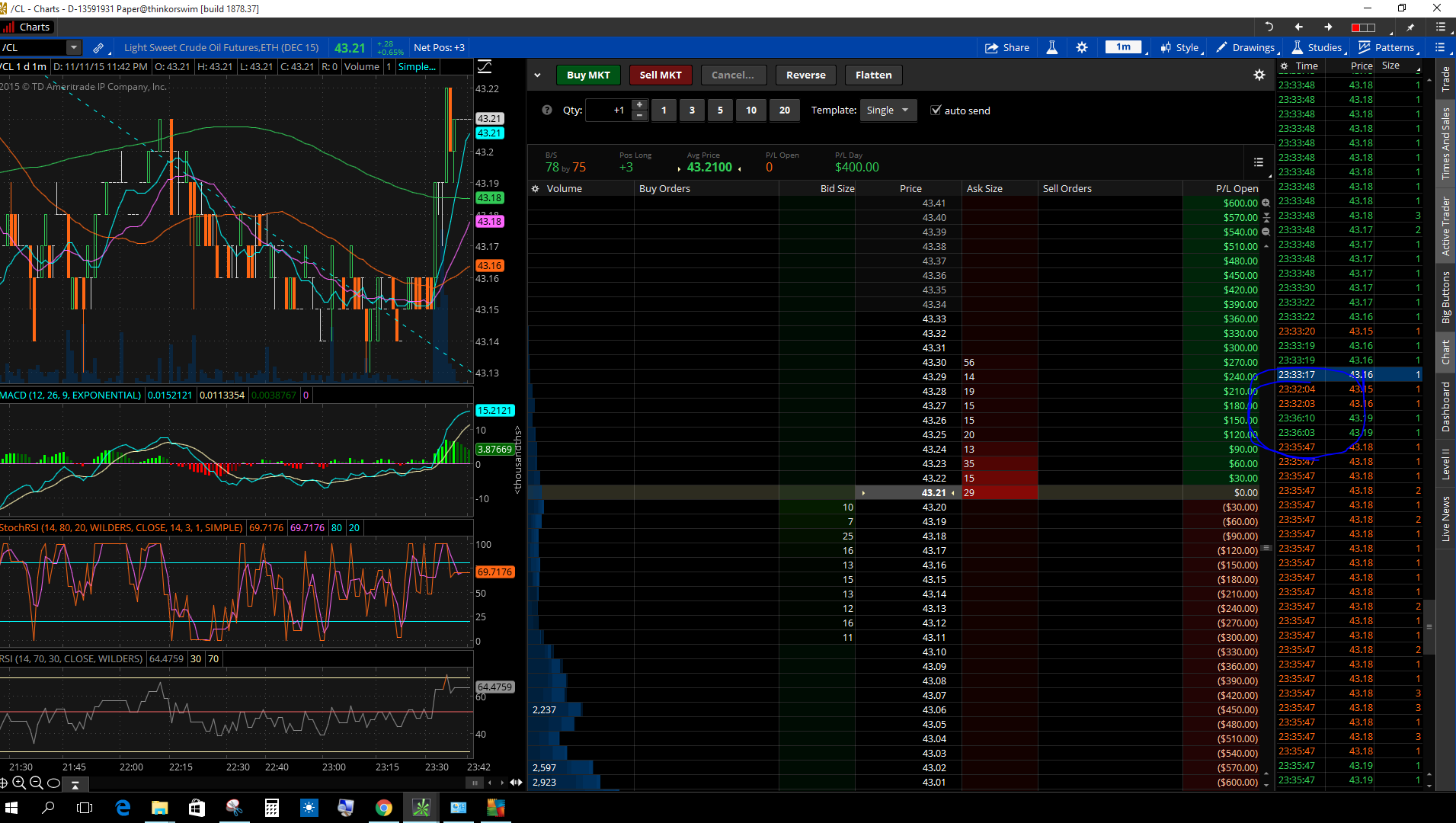This screenshot has height=823, width=1456.
Task: Open price ladder column settings gear icon
Action: pyautogui.click(x=536, y=188)
